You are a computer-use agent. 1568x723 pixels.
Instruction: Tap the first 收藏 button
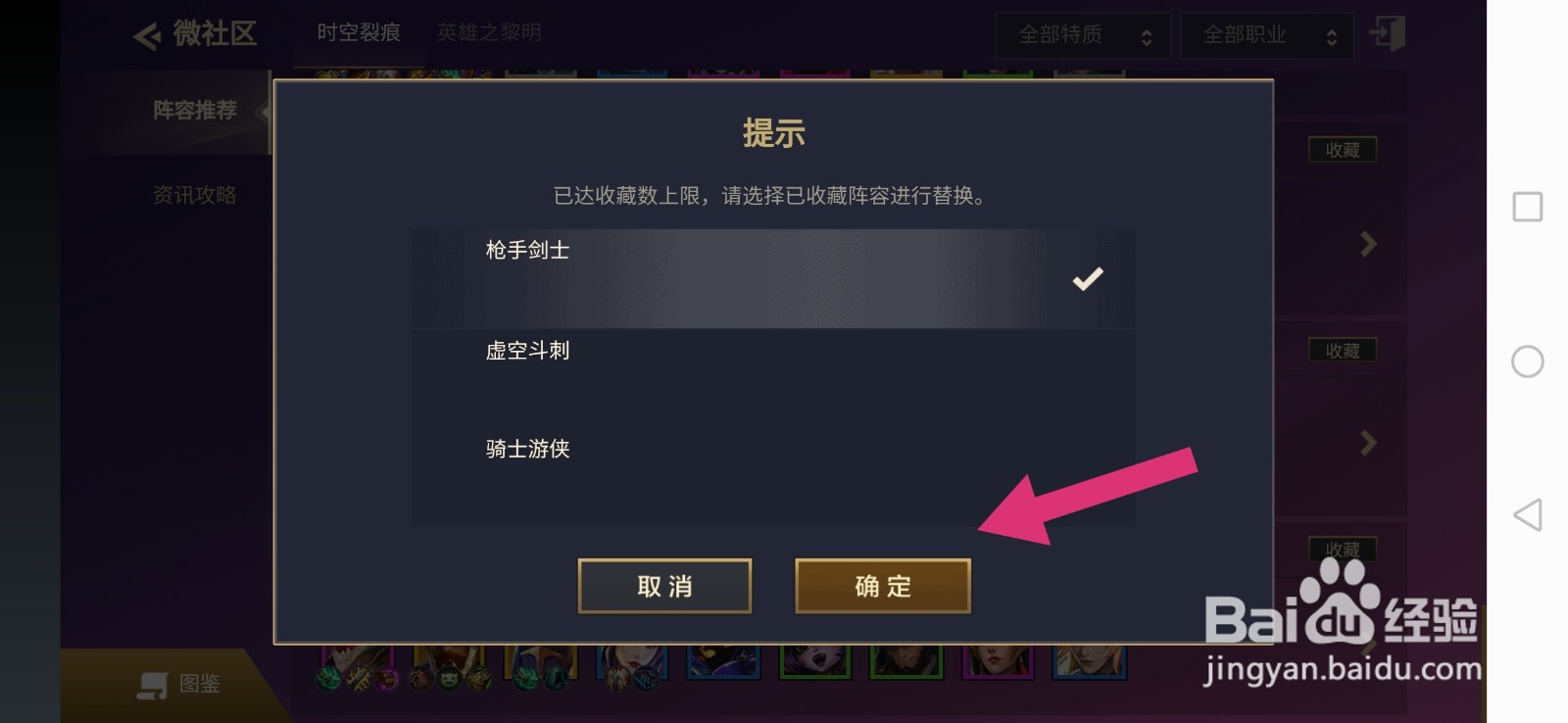coord(1343,150)
